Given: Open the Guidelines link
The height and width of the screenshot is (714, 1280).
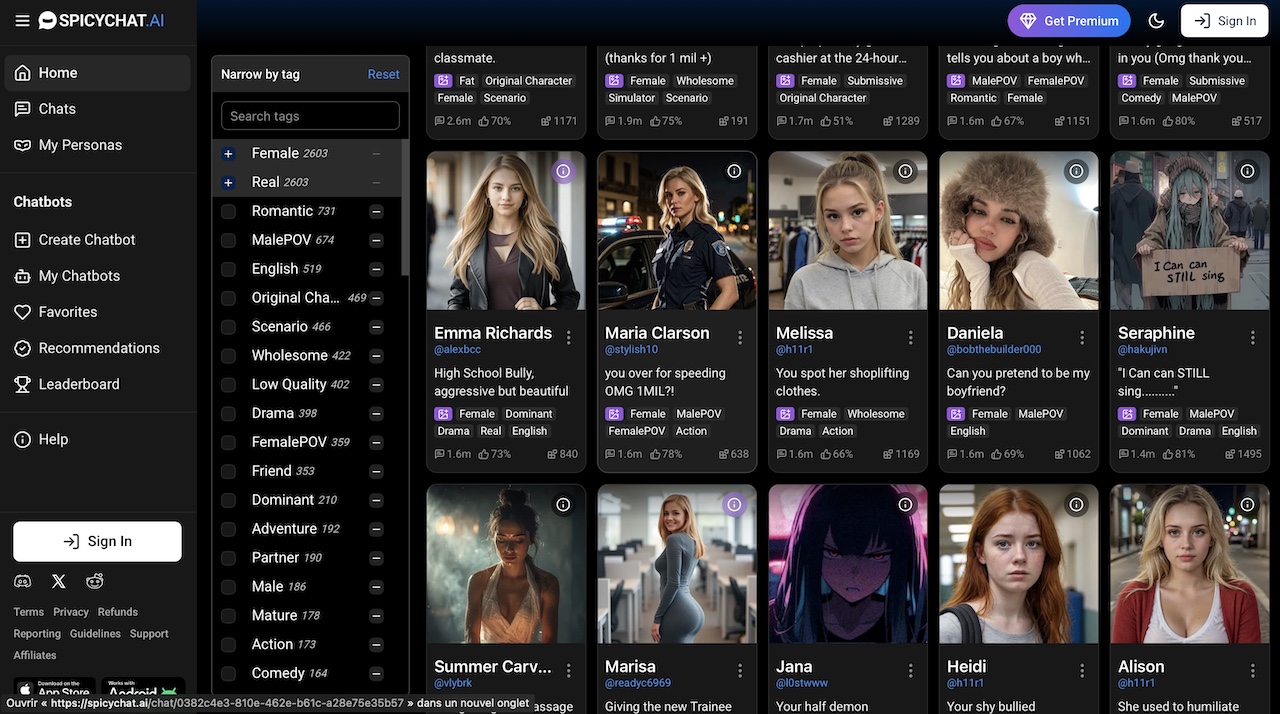Looking at the screenshot, I should pyautogui.click(x=95, y=634).
